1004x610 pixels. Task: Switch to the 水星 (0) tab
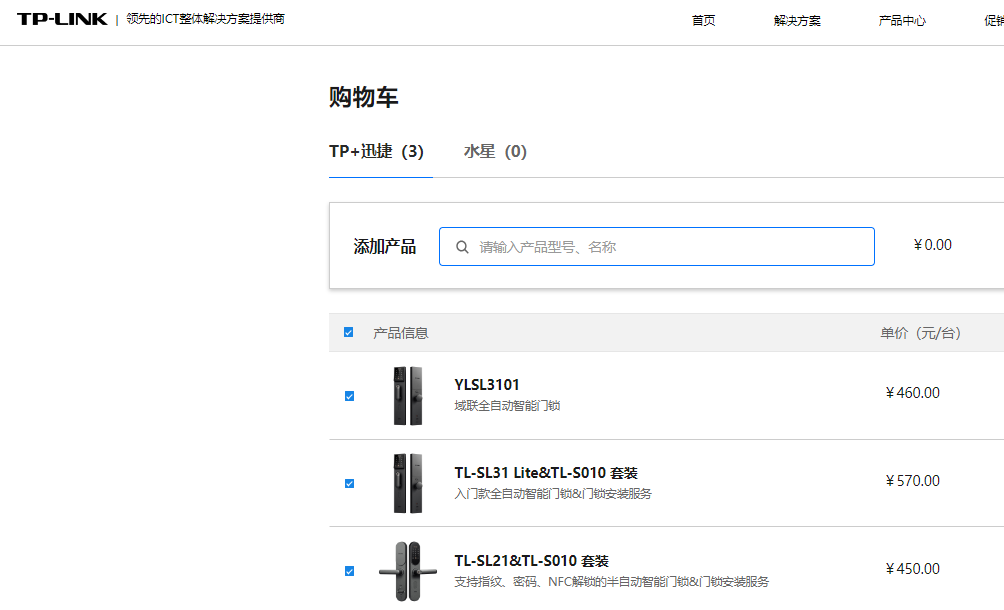[x=496, y=152]
